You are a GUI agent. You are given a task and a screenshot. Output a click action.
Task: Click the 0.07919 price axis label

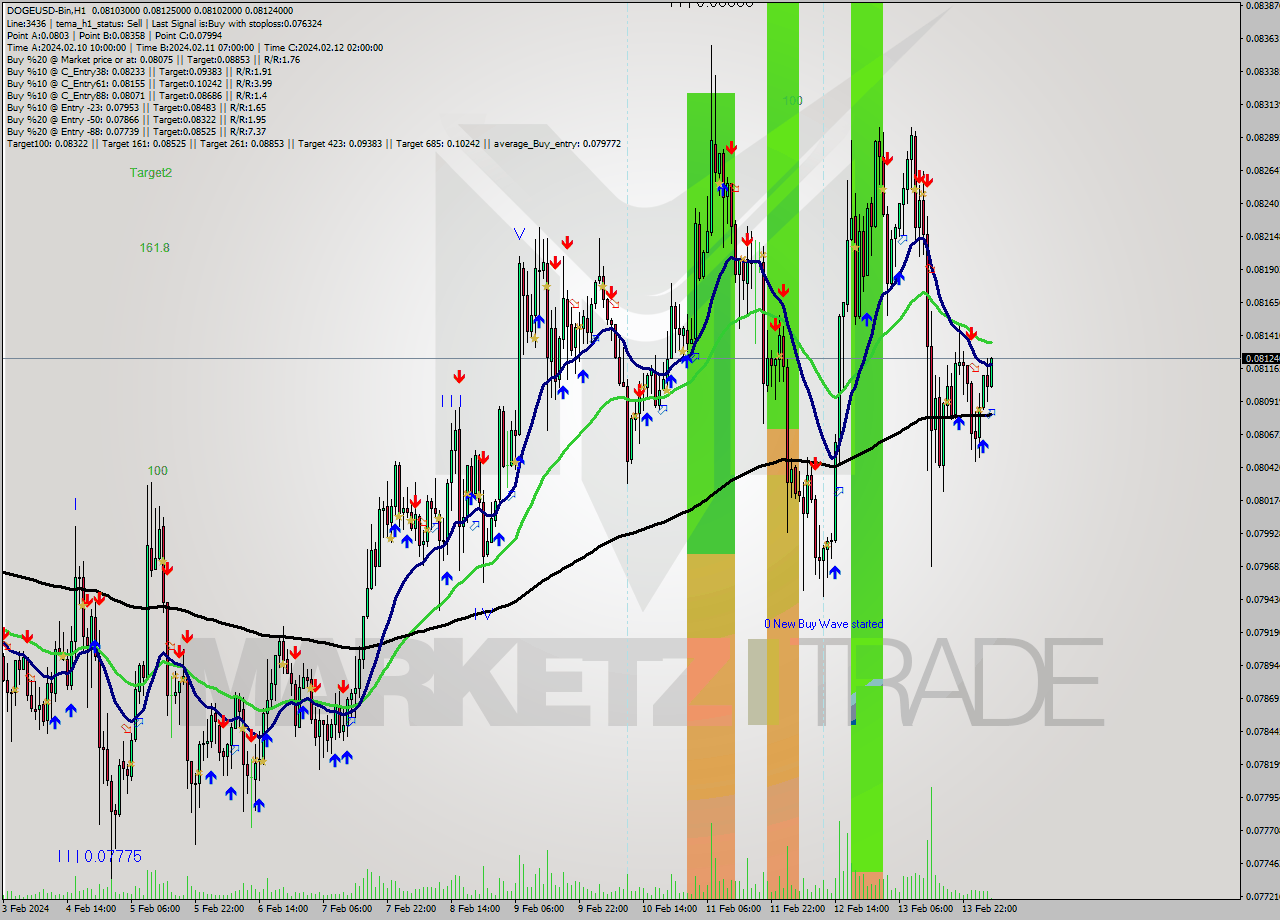point(1261,632)
